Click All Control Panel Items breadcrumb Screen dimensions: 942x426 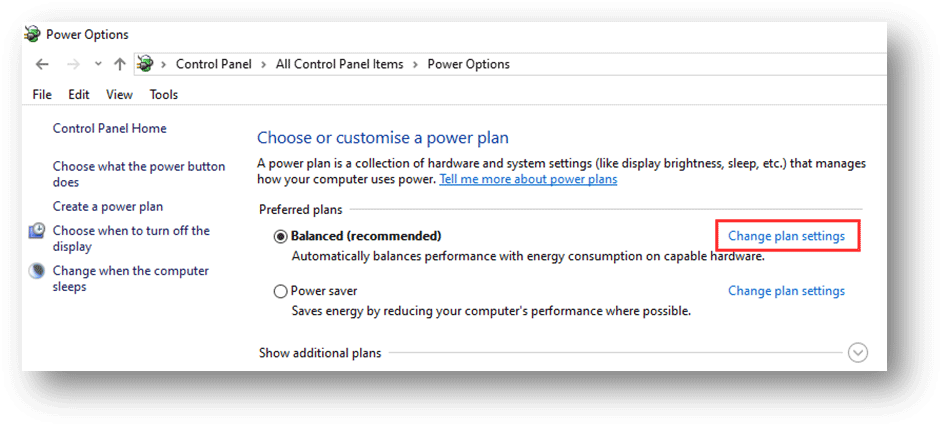(340, 64)
